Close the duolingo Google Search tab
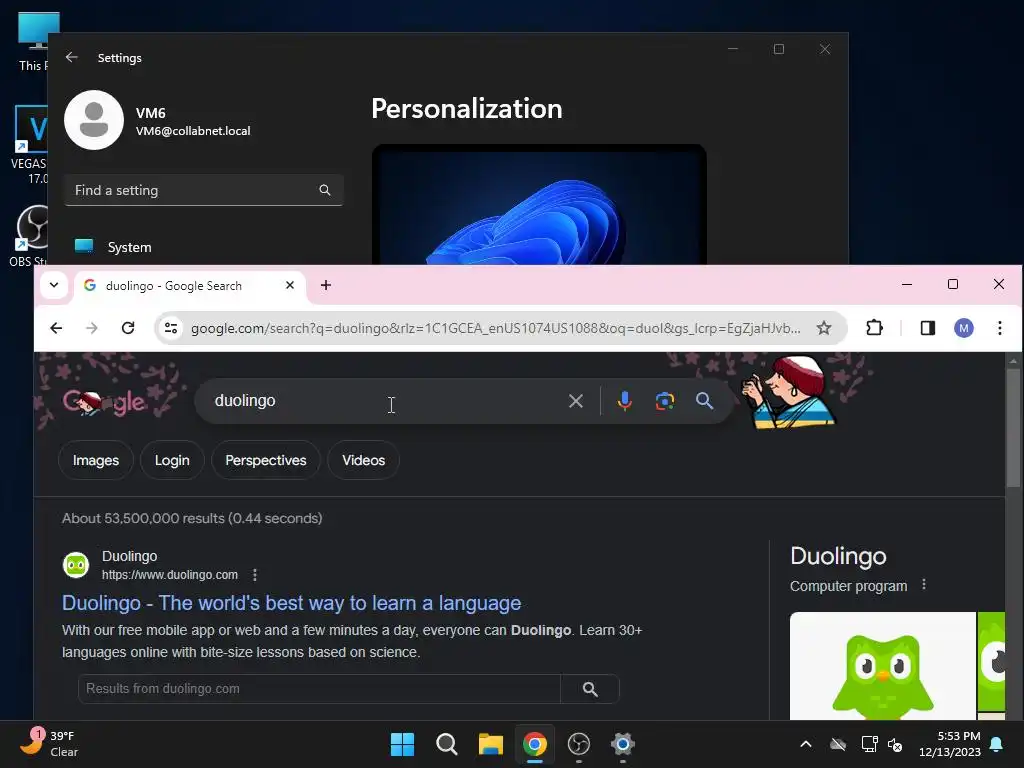The height and width of the screenshot is (768, 1024). click(x=290, y=285)
